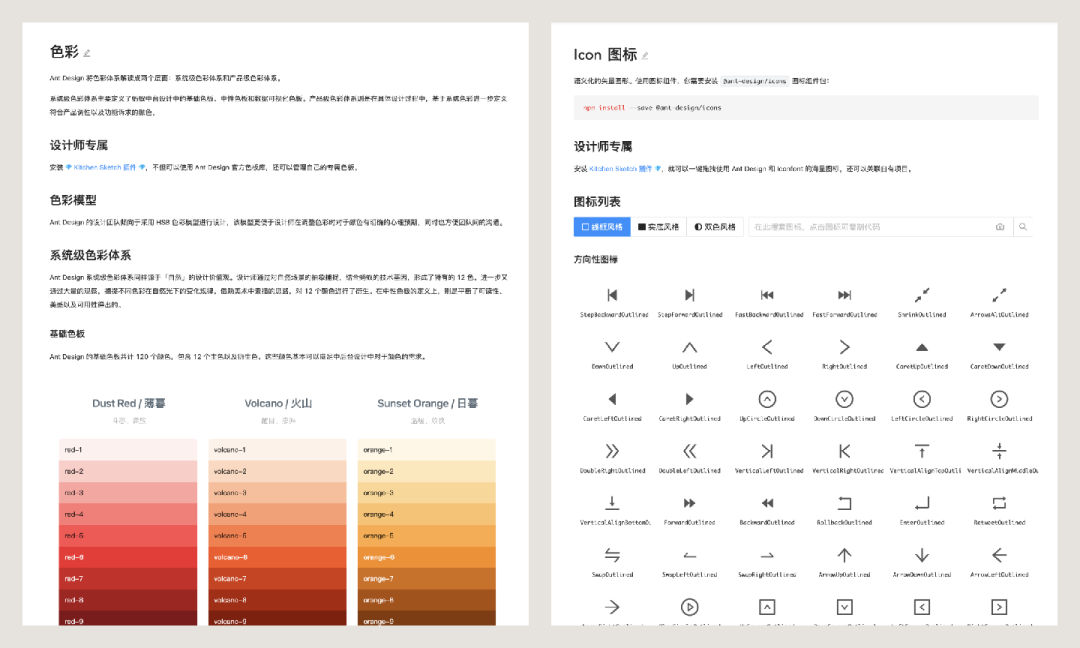The image size is (1080, 648).
Task: Switch to the two-tone style radio tab
Action: (715, 227)
